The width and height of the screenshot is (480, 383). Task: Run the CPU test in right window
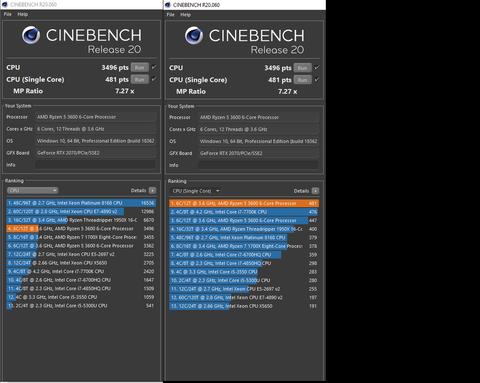click(302, 68)
